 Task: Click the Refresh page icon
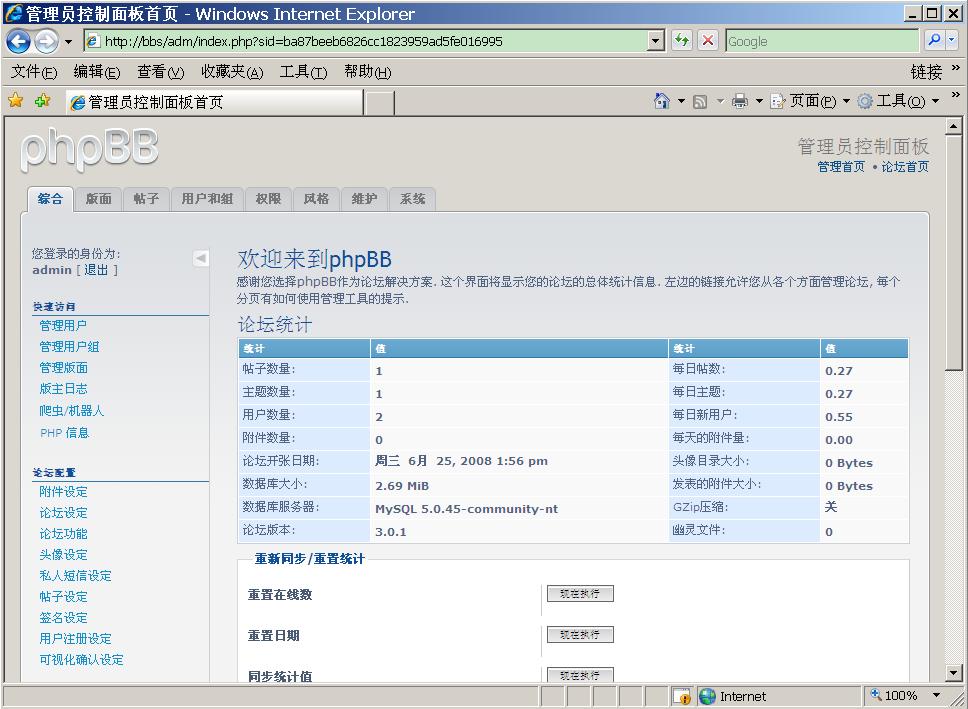[x=682, y=41]
